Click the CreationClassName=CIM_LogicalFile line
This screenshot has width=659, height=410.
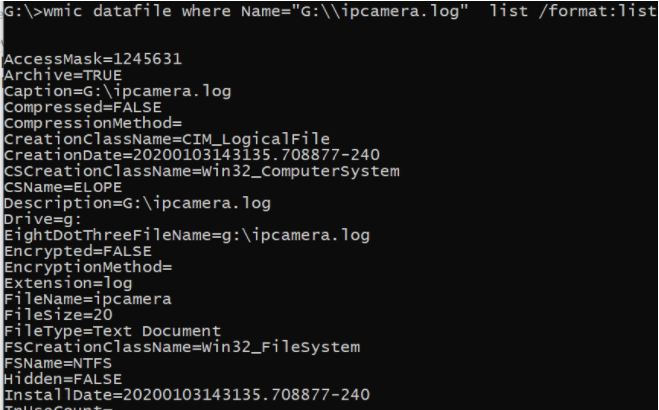click(x=167, y=139)
